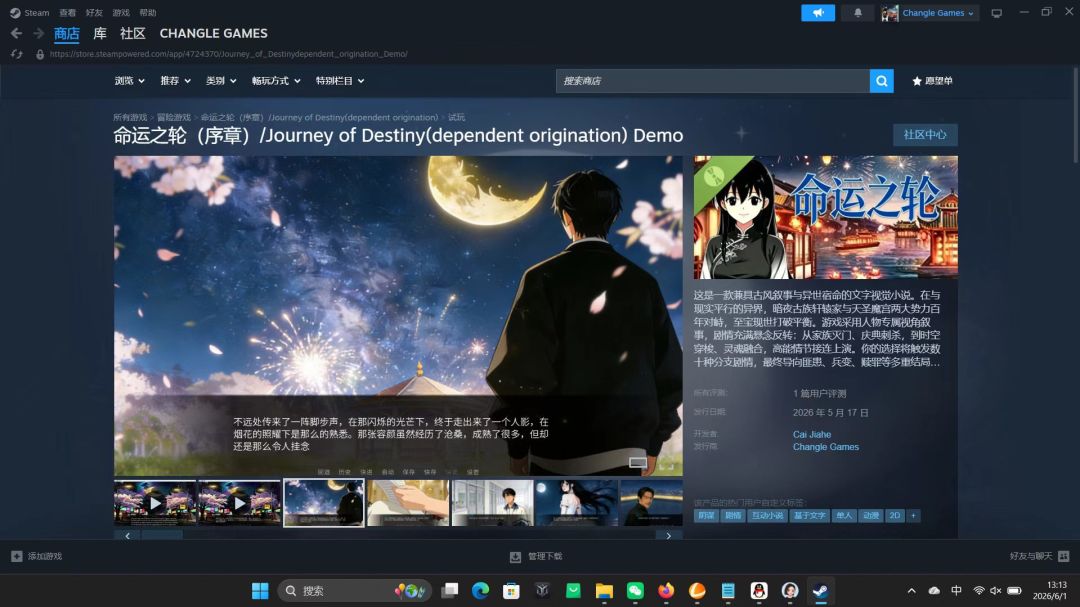This screenshot has width=1080, height=607.
Task: Click the Steam logo in the menu bar
Action: coord(15,12)
